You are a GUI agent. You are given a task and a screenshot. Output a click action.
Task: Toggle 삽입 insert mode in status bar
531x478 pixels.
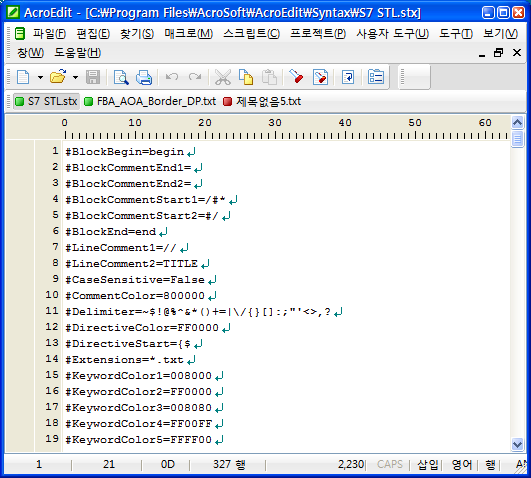point(428,464)
